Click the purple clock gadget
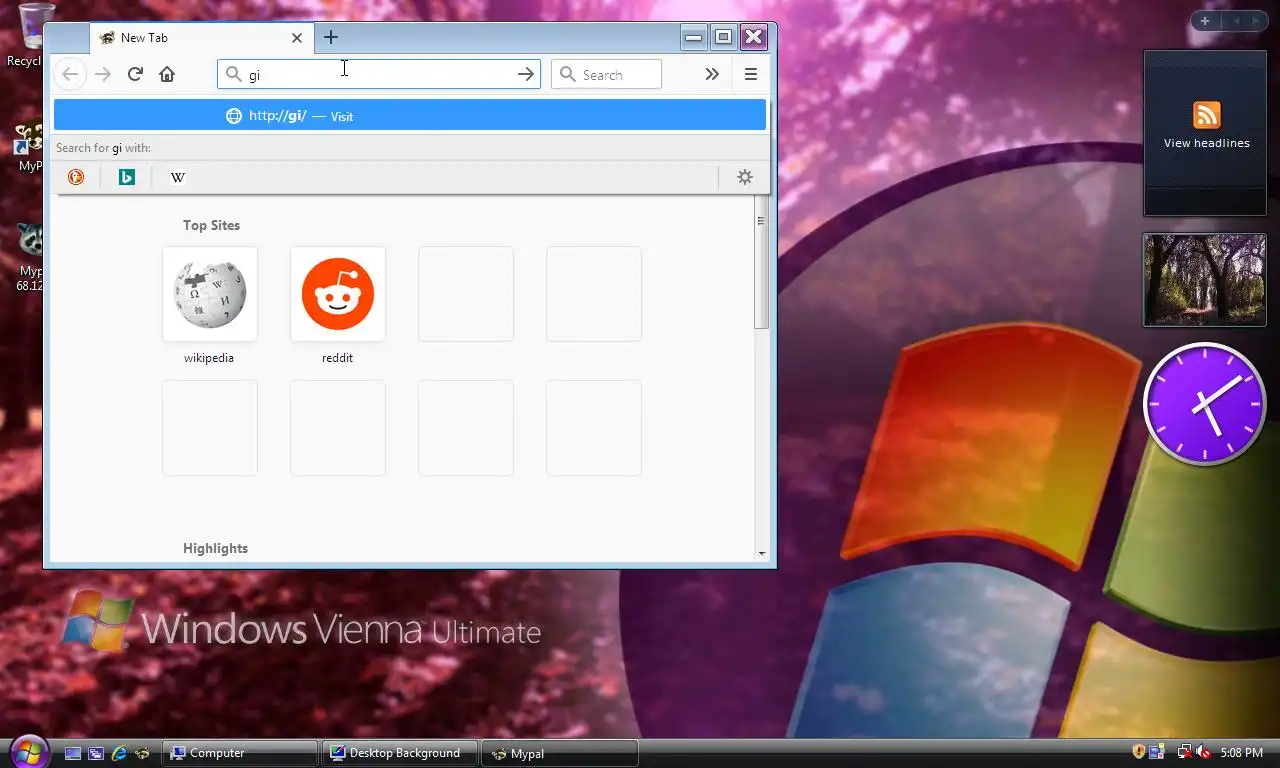Viewport: 1280px width, 768px height. [1204, 404]
